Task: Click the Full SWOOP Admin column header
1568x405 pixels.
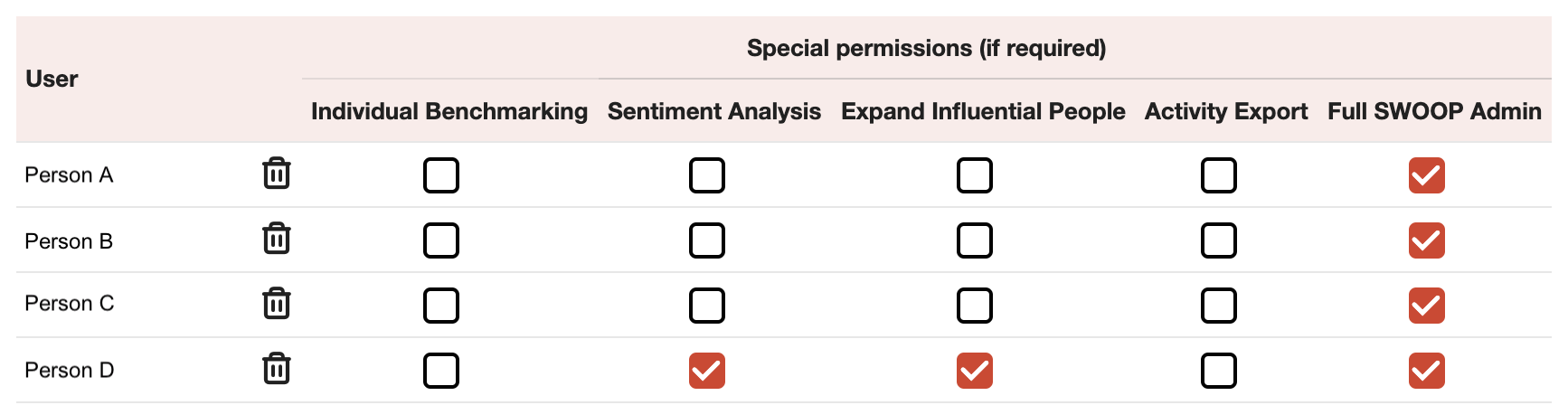Action: point(1434,111)
